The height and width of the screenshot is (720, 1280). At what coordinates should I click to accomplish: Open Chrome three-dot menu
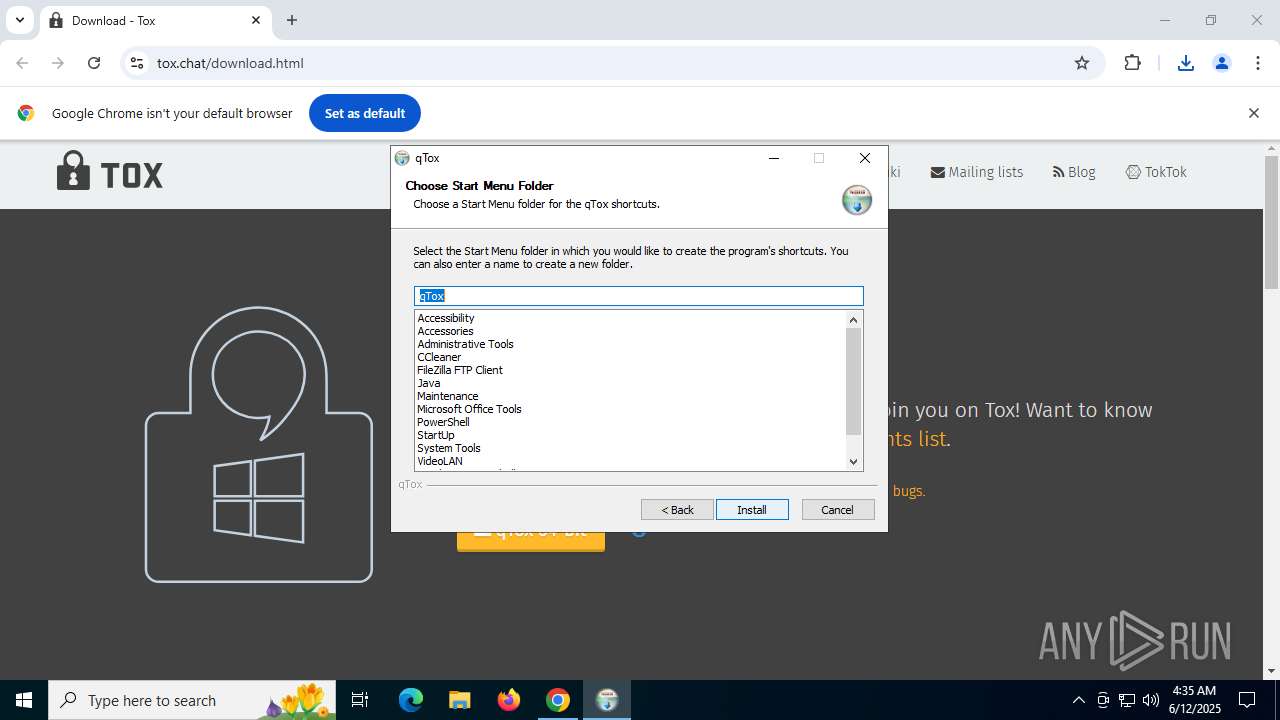1258,63
